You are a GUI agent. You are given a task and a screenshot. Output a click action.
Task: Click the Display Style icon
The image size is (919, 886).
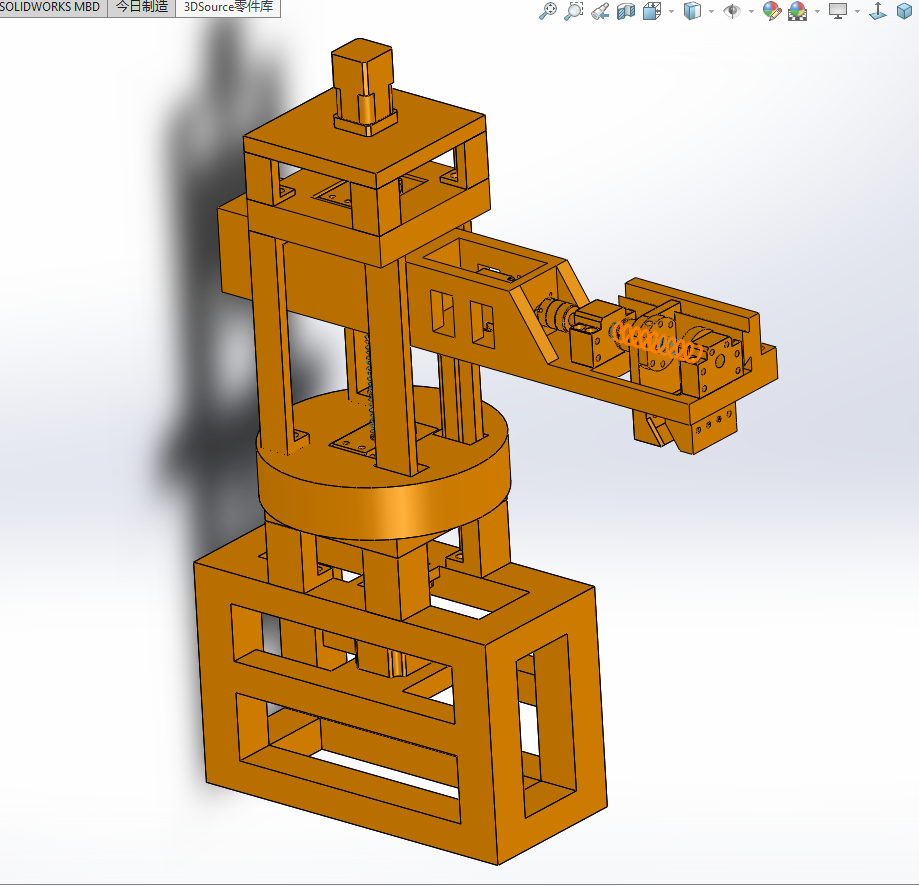click(x=692, y=11)
